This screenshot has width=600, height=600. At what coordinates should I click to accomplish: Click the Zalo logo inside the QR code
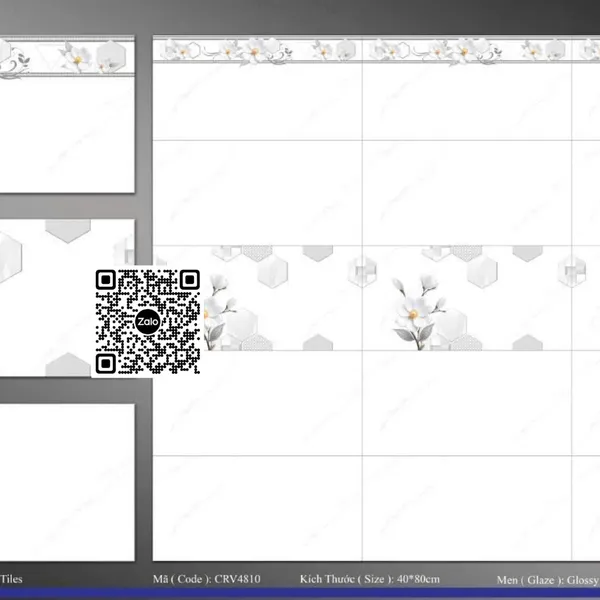coord(147,322)
